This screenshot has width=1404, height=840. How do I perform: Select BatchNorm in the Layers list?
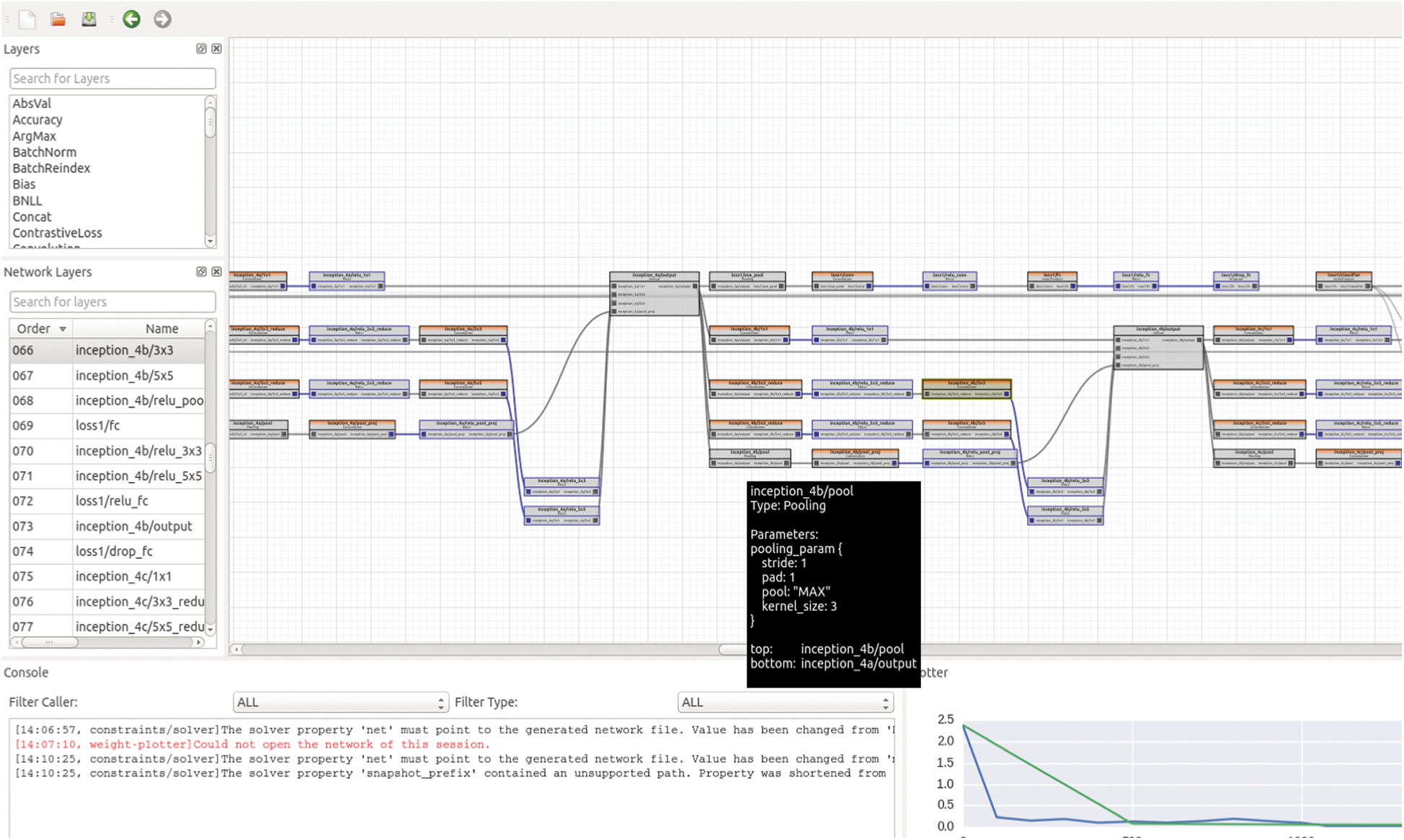click(x=44, y=153)
